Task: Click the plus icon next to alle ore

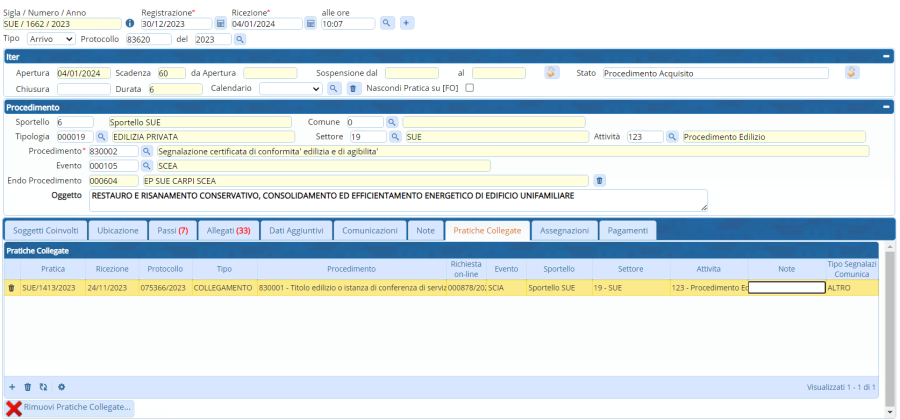Action: (x=407, y=23)
